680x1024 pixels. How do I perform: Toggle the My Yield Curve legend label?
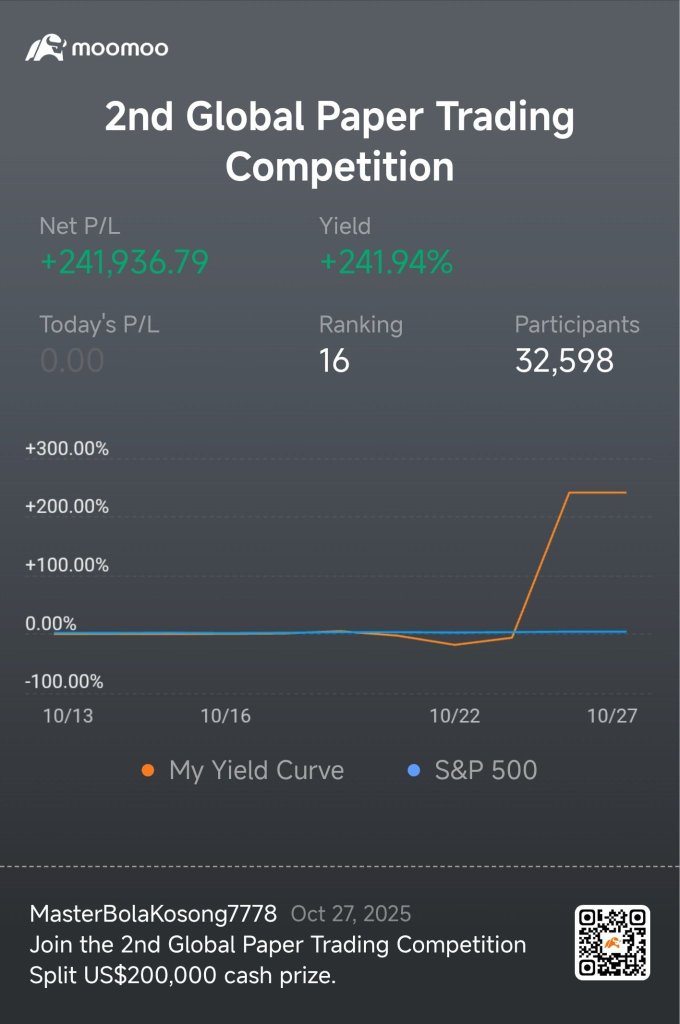click(256, 771)
